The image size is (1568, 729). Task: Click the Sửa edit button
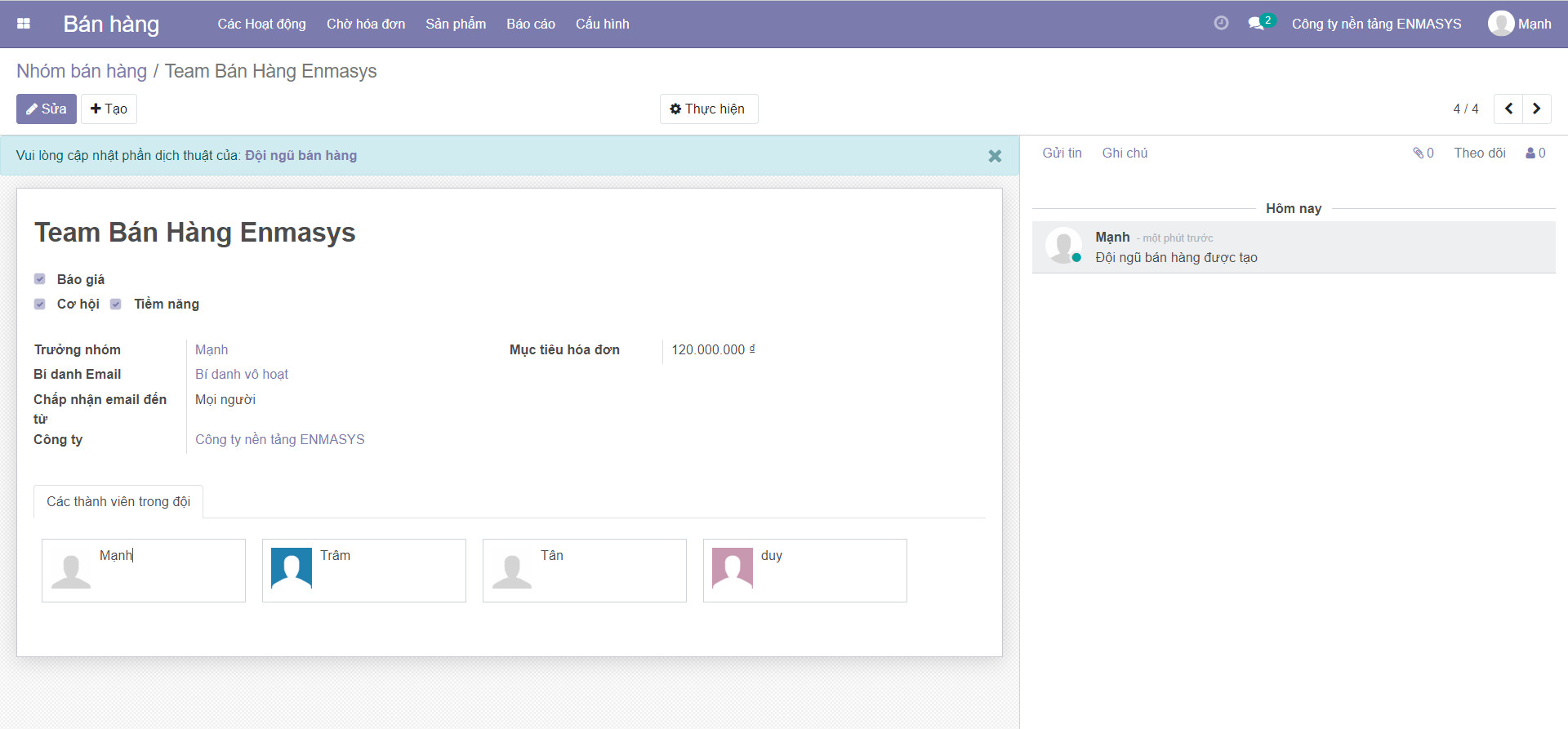coord(47,109)
